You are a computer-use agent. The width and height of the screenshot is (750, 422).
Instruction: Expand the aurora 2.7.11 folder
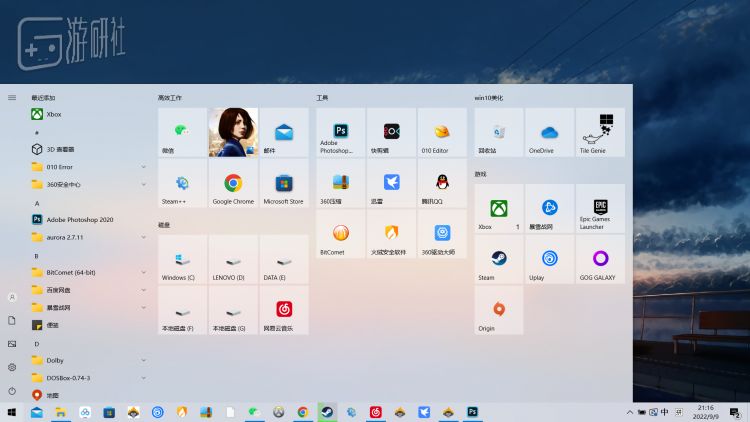(x=88, y=237)
